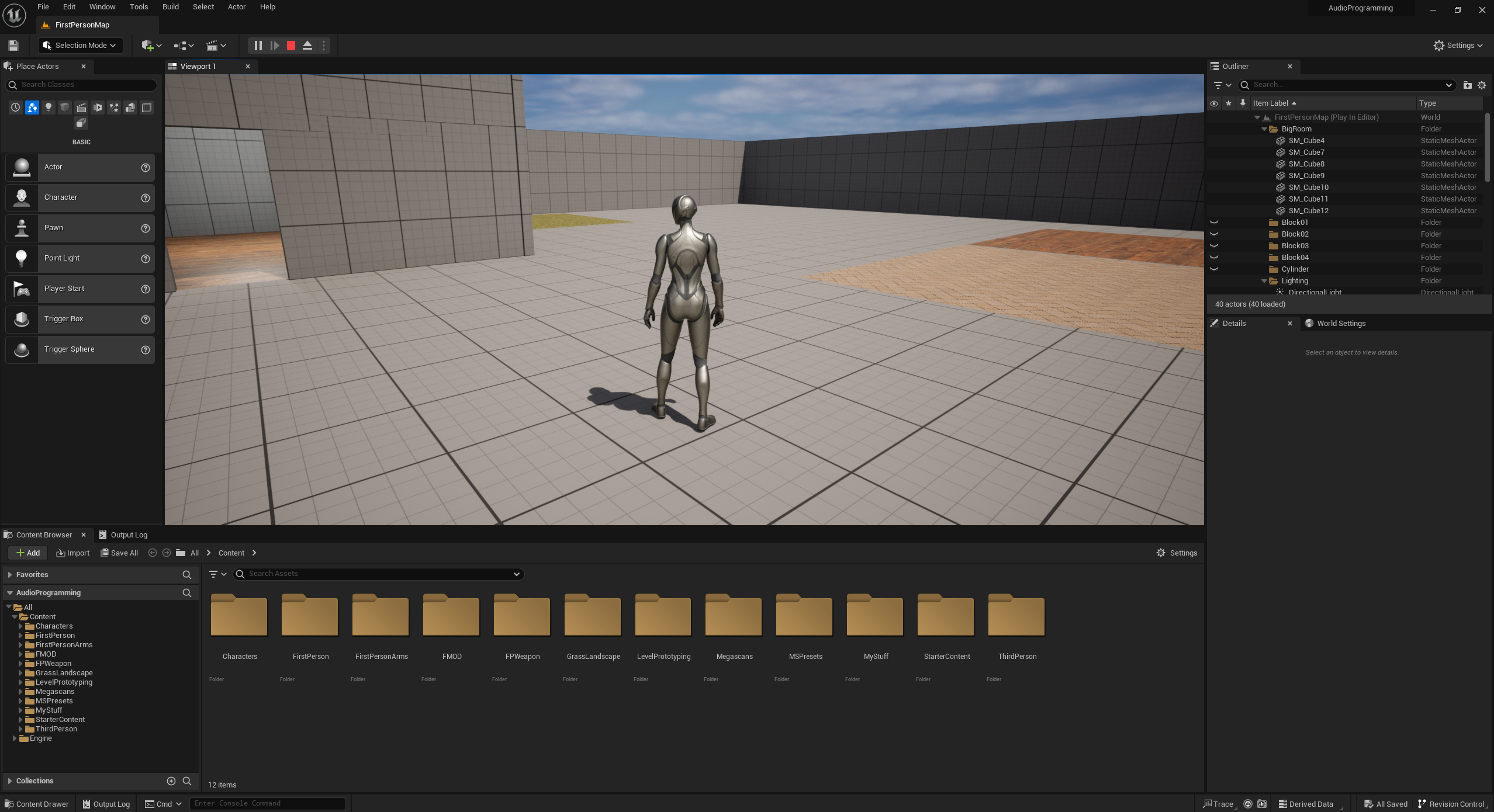Pause the running simulation
The image size is (1494, 812).
point(258,46)
